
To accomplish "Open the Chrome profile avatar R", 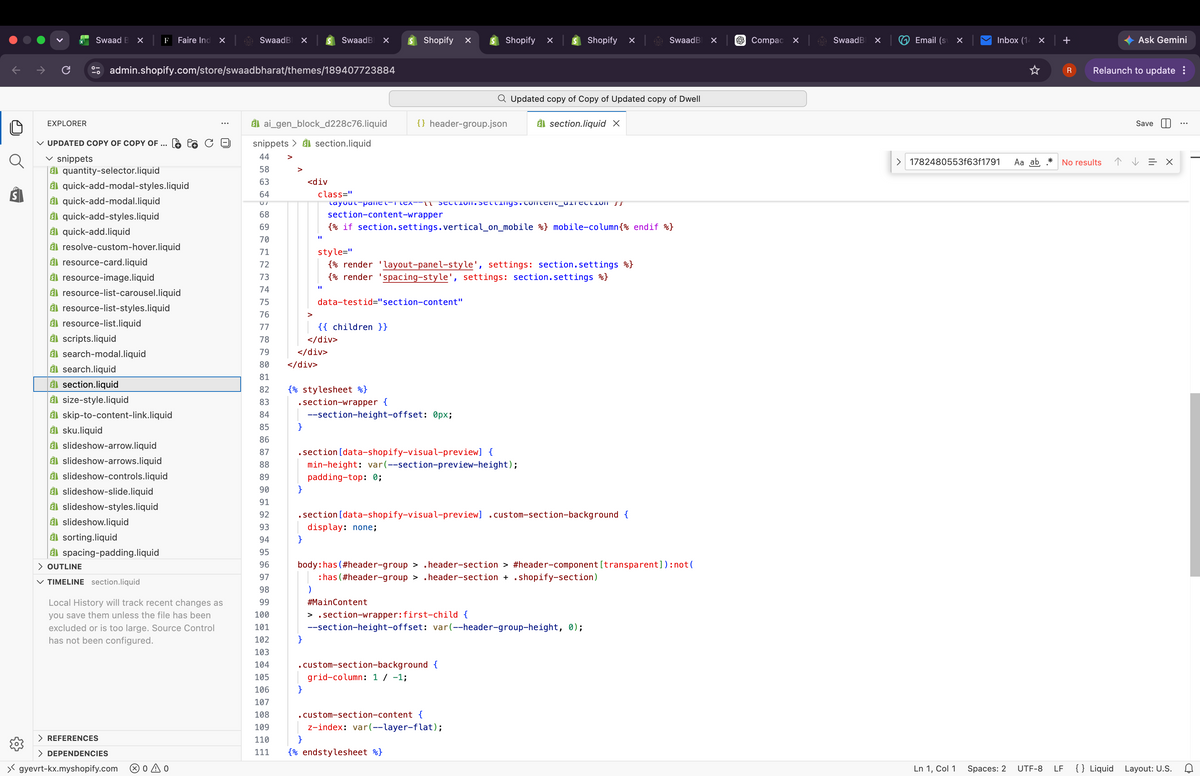I will 1069,70.
